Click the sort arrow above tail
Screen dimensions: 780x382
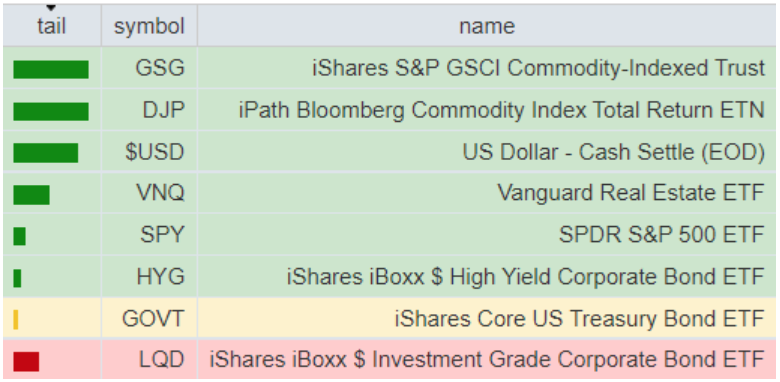(x=51, y=8)
